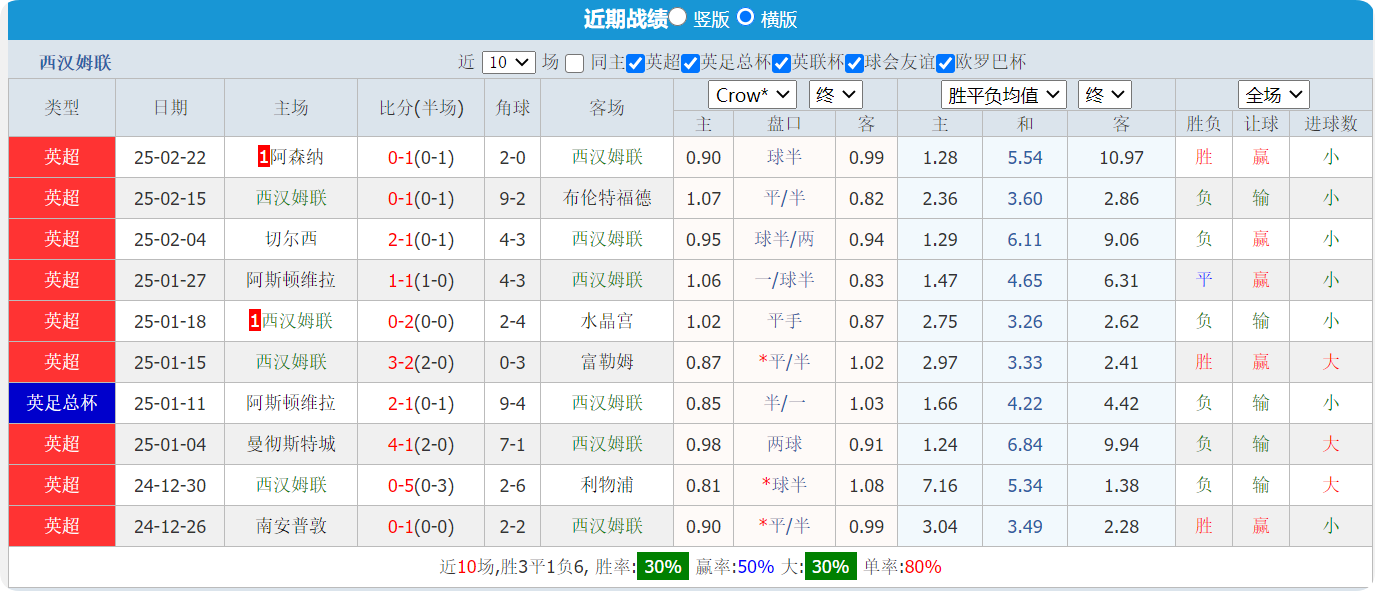Open the 终 dropdown beside 胜平负均值
1375x591 pixels.
tap(1105, 94)
